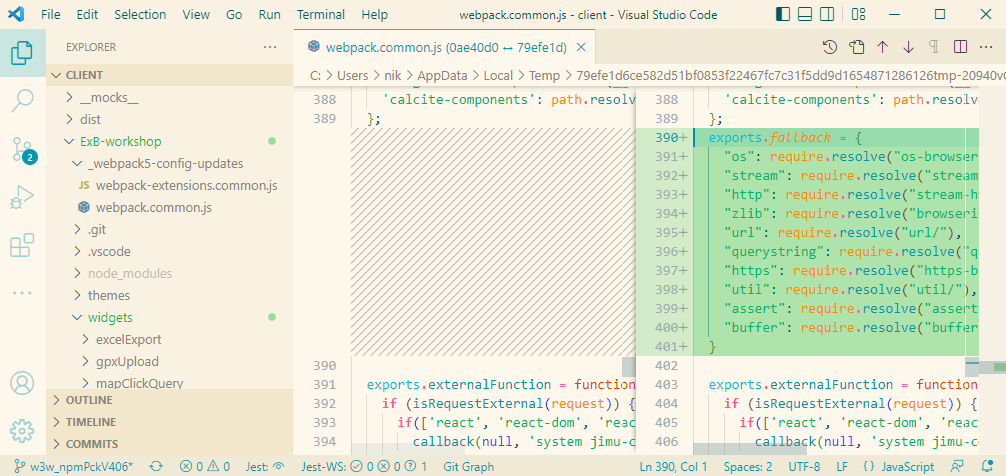Open the Go menu
The height and width of the screenshot is (476, 1006).
tap(234, 14)
